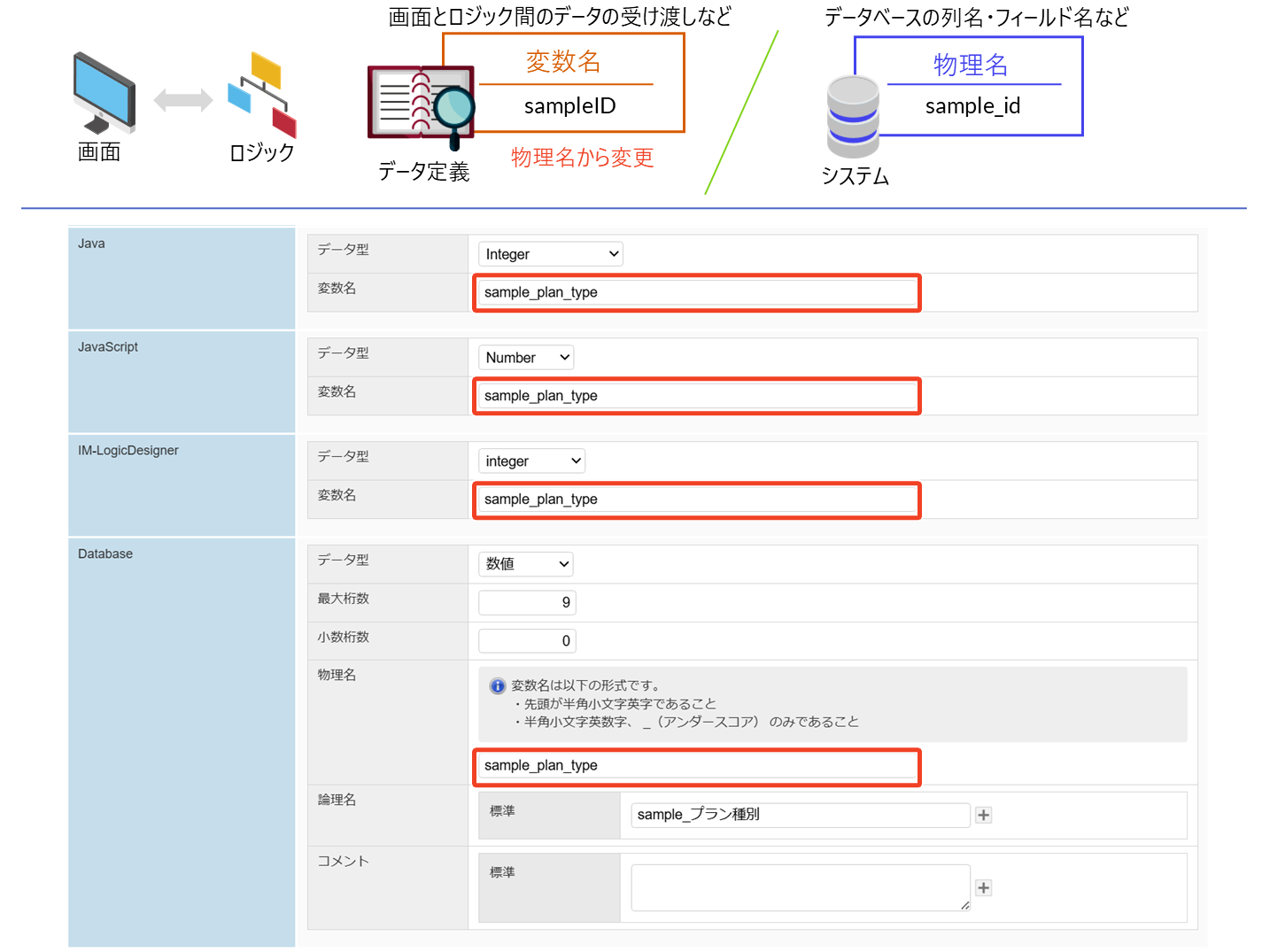Screen dimensions: 1262x952
Task: Click the データ定義 notebook magnifier icon
Action: [422, 105]
